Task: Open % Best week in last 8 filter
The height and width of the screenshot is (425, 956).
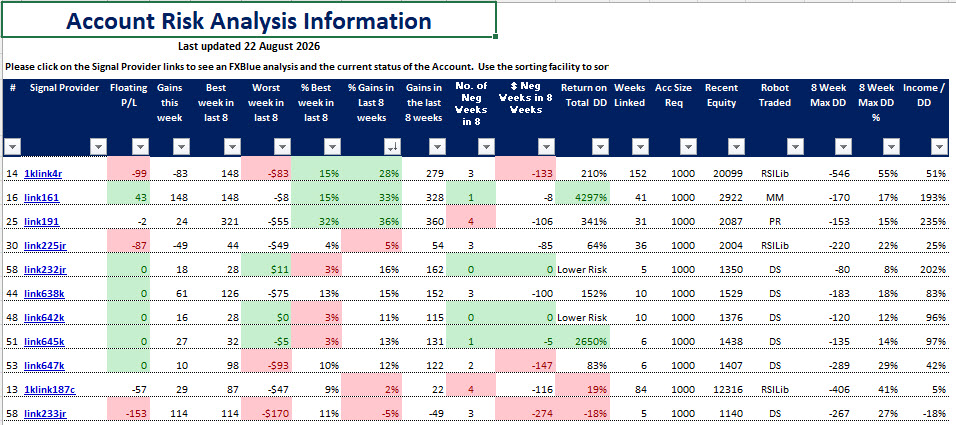Action: click(x=332, y=146)
